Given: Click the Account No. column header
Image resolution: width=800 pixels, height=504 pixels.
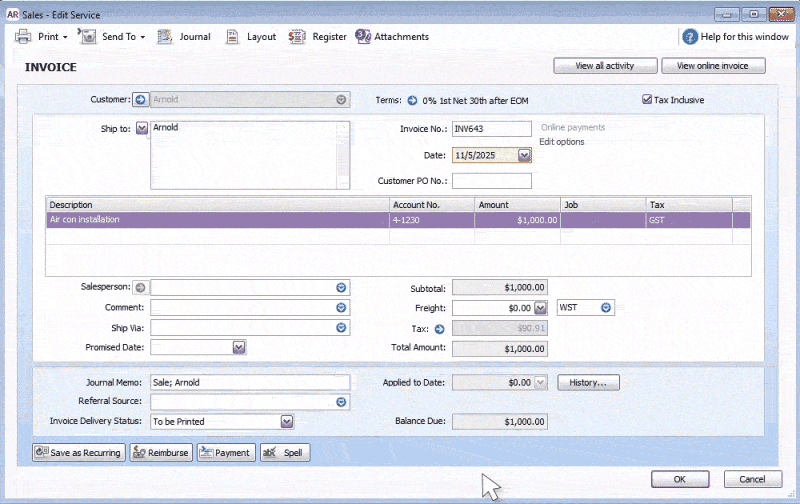Looking at the screenshot, I should click(x=432, y=205).
